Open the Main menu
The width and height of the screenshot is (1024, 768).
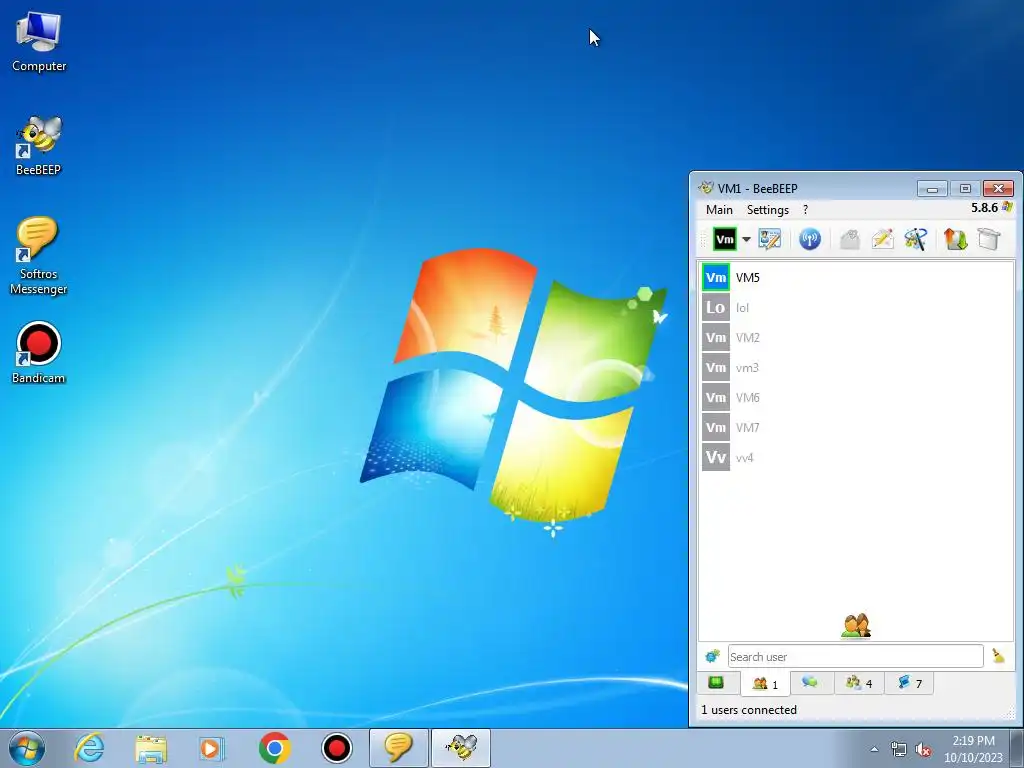click(719, 210)
